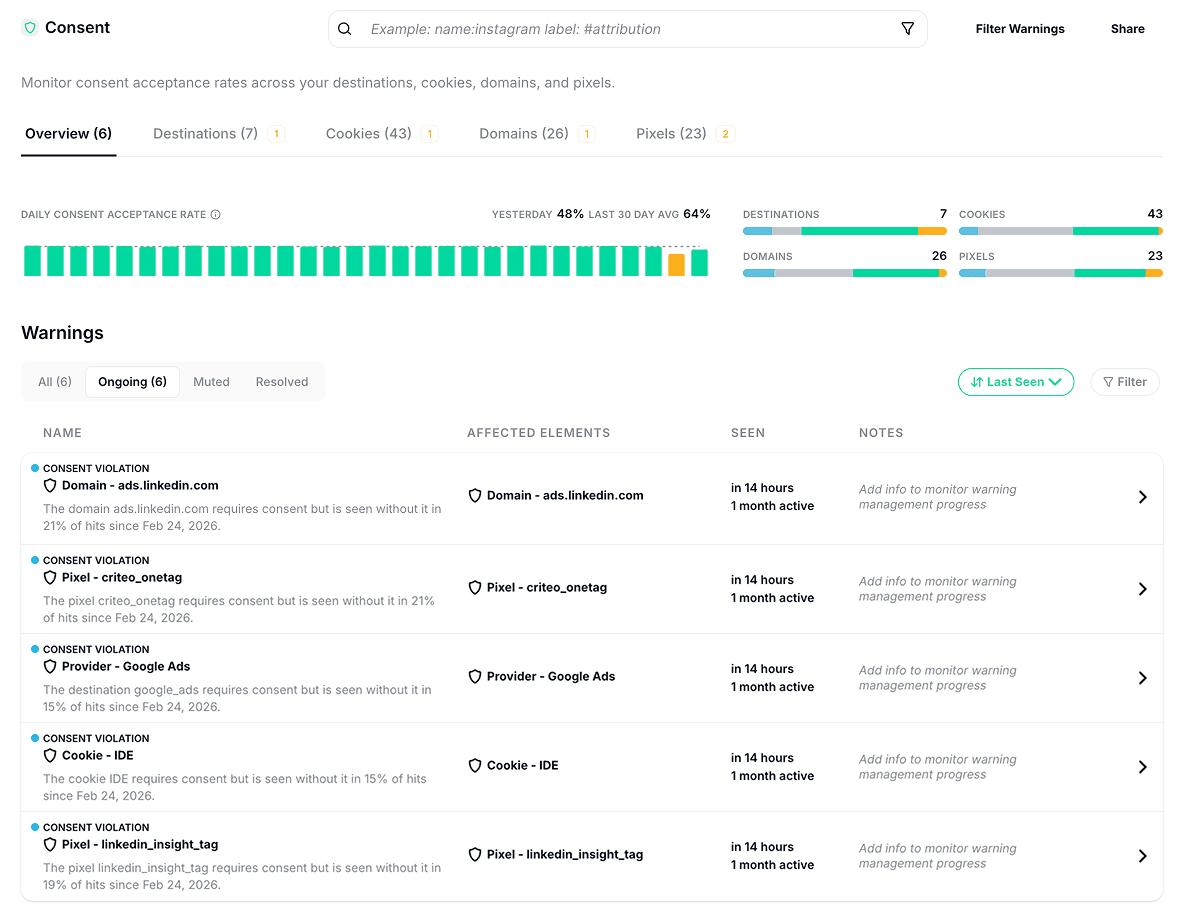
Task: Click info icon beside Daily Consent Acceptance Rate
Action: point(216,215)
